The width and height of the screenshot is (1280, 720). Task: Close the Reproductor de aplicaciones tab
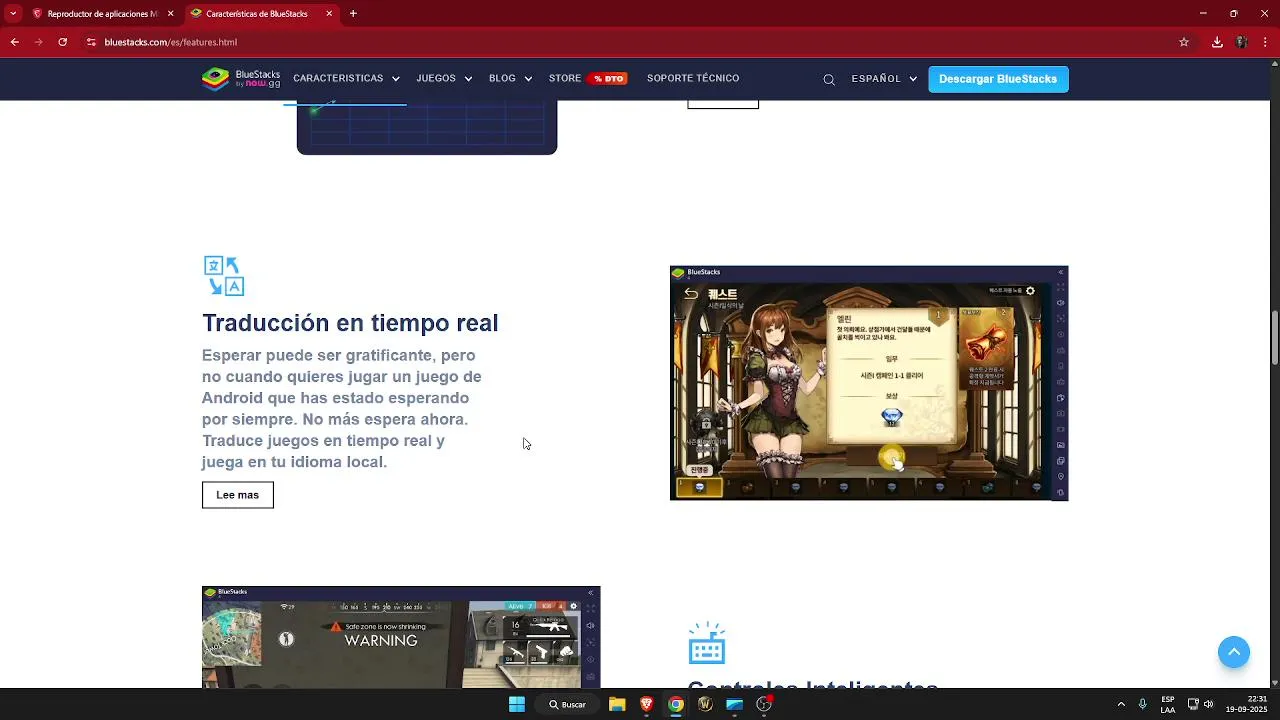[x=170, y=14]
